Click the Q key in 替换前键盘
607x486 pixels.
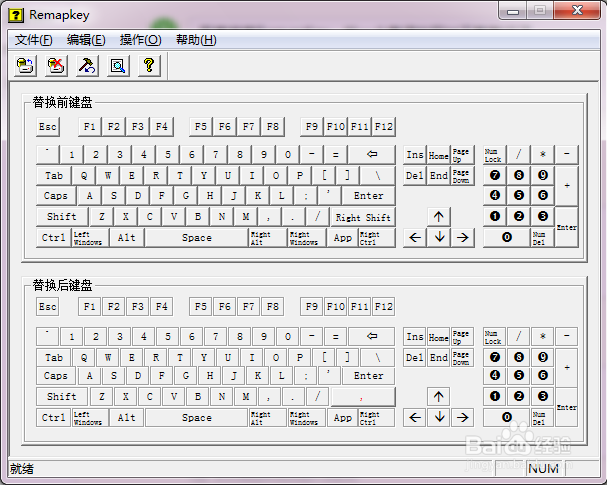[x=84, y=176]
